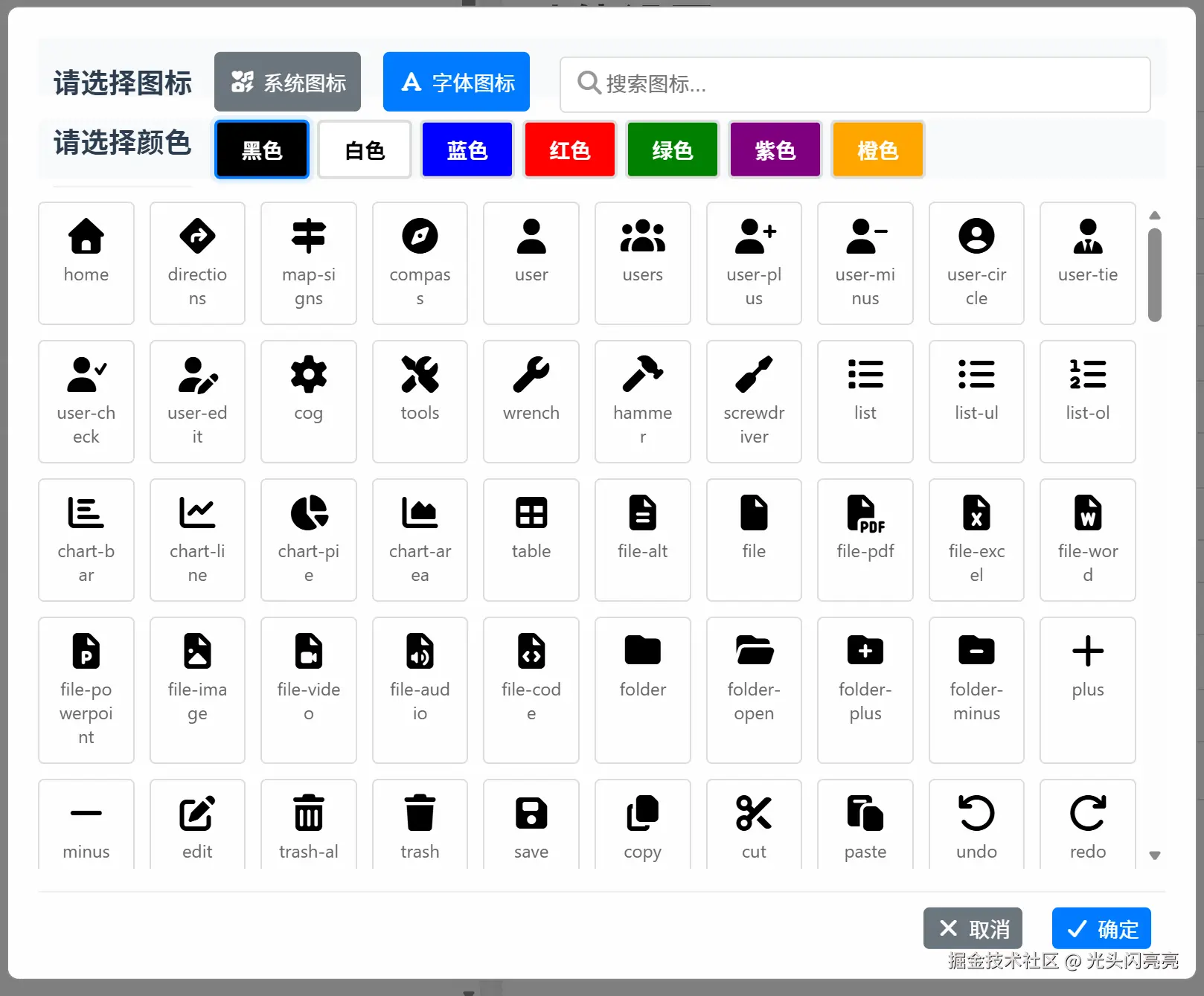Viewport: 1204px width, 996px height.
Task: Confirm selection with 确定 button
Action: coord(1101,928)
